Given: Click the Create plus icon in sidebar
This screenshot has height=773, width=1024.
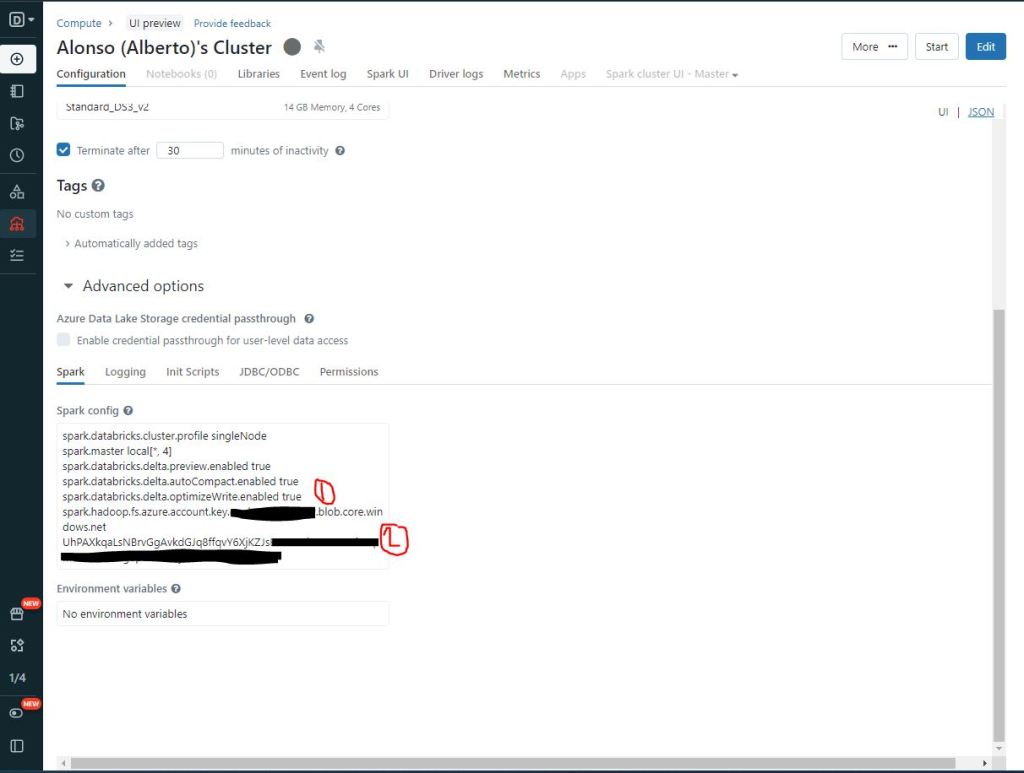Looking at the screenshot, I should point(17,59).
